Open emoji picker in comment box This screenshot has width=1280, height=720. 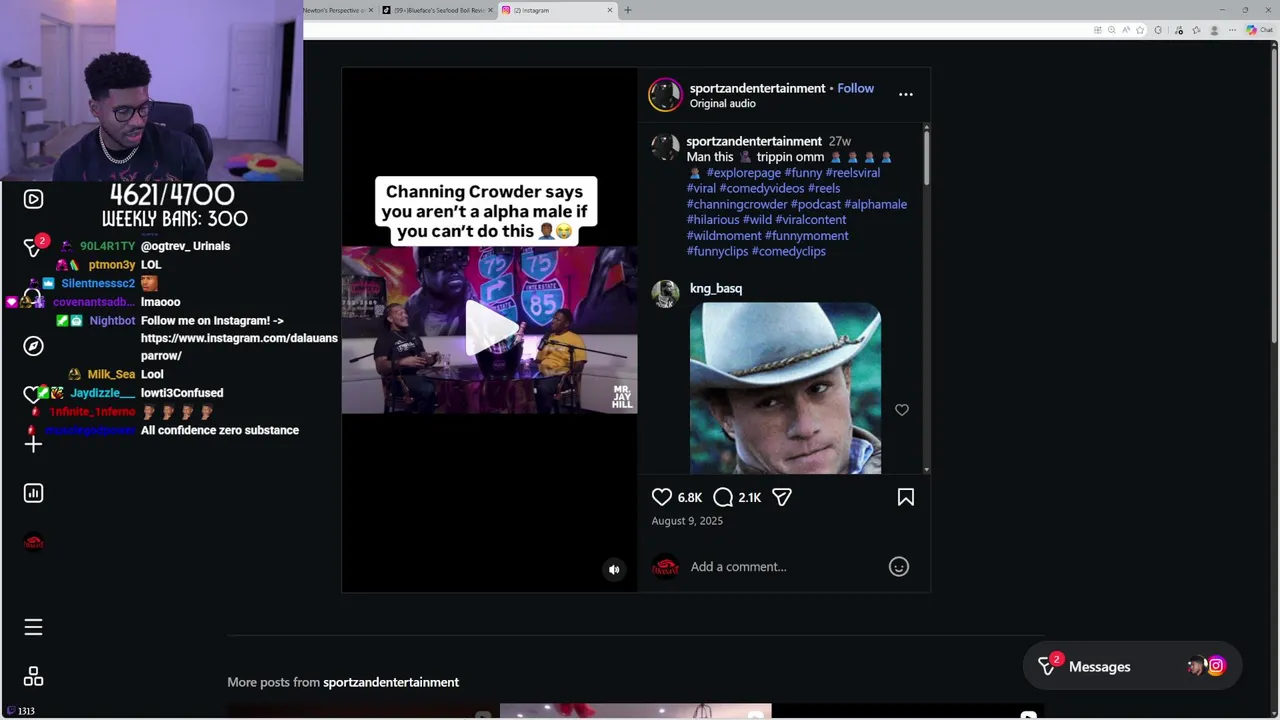click(899, 566)
